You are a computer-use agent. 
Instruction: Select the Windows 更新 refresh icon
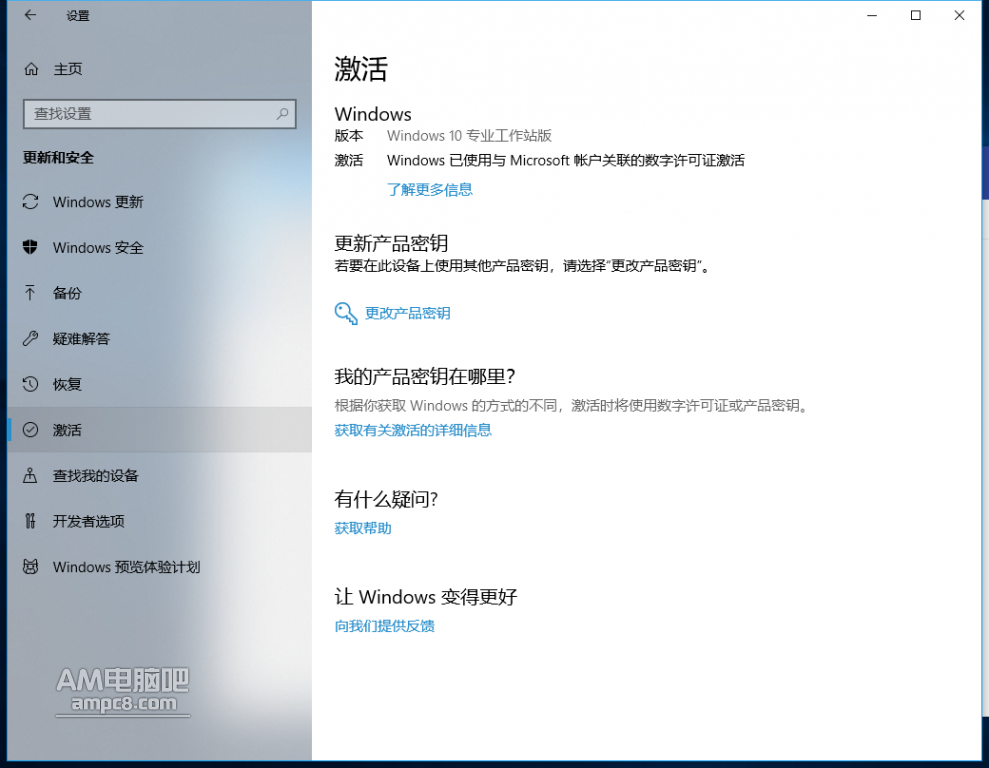click(30, 202)
